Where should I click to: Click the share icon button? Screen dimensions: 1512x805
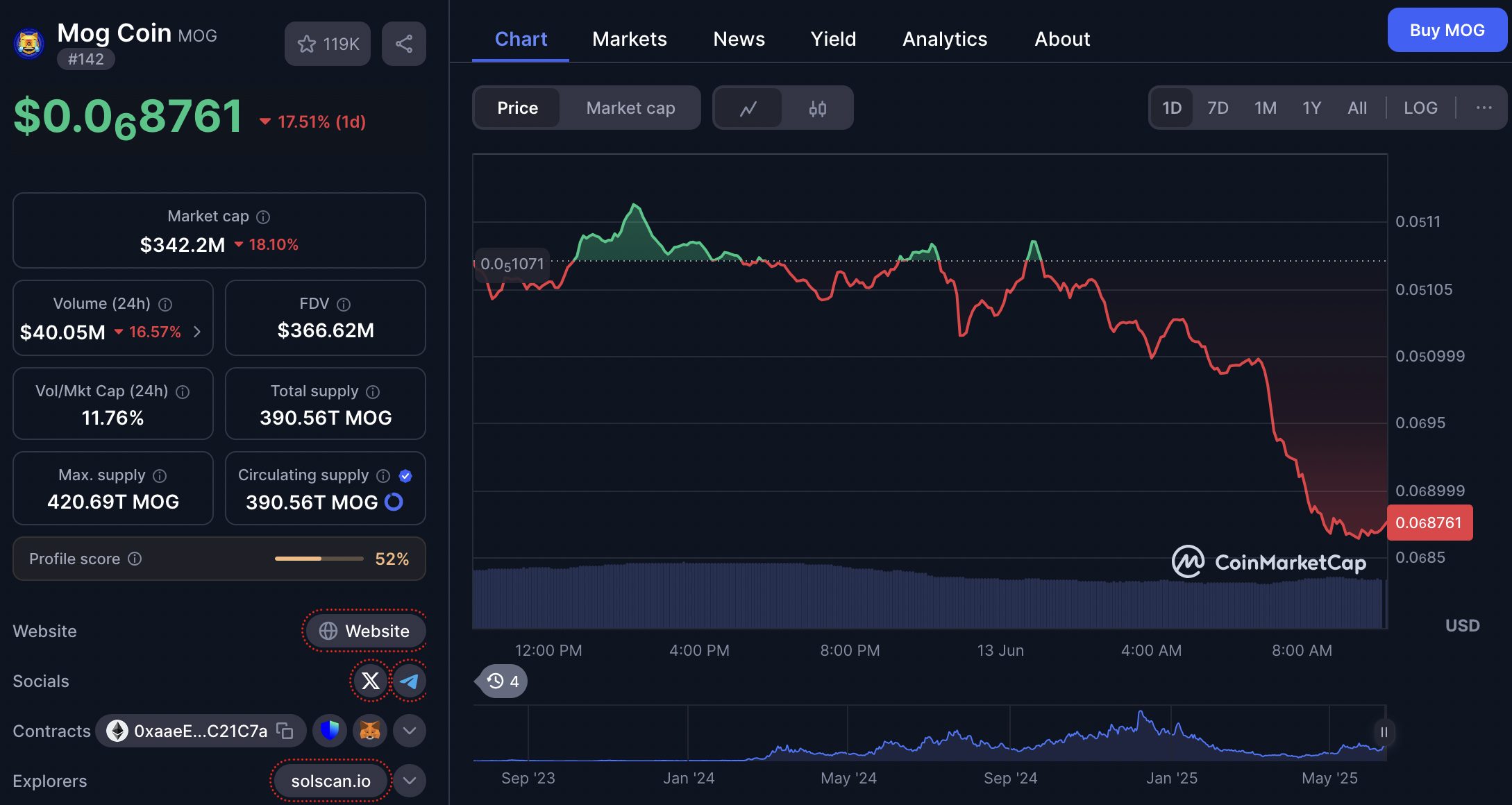pos(404,44)
